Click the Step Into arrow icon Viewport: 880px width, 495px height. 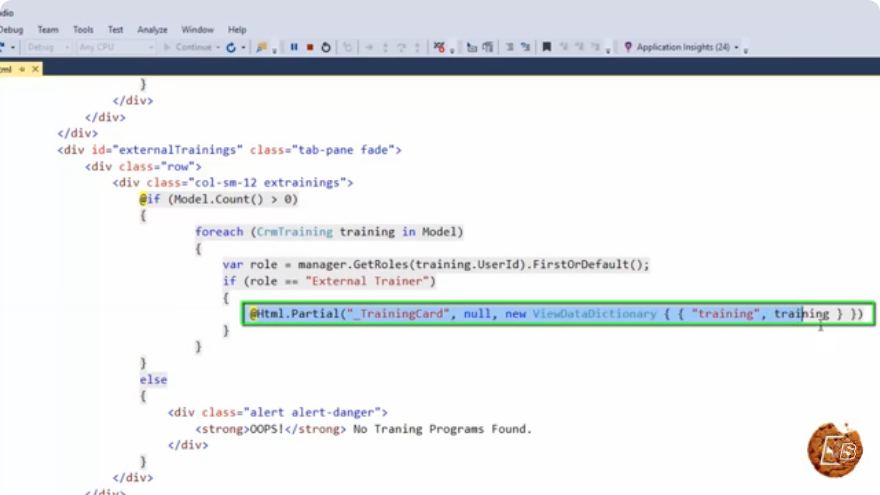pyautogui.click(x=386, y=48)
